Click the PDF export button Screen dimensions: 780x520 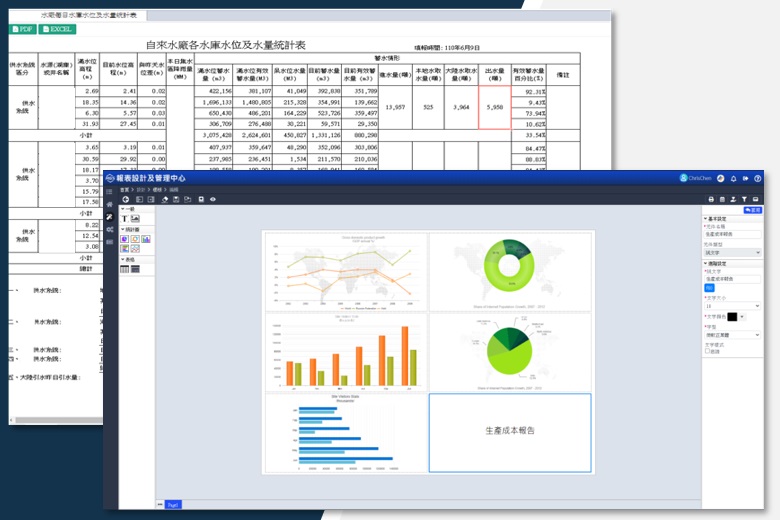22,30
